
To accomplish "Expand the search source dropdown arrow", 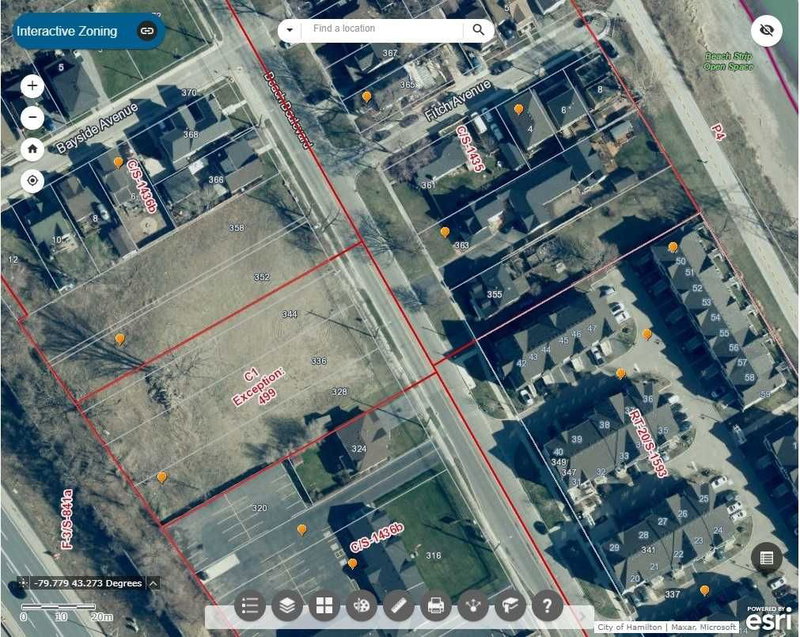I will click(x=289, y=30).
